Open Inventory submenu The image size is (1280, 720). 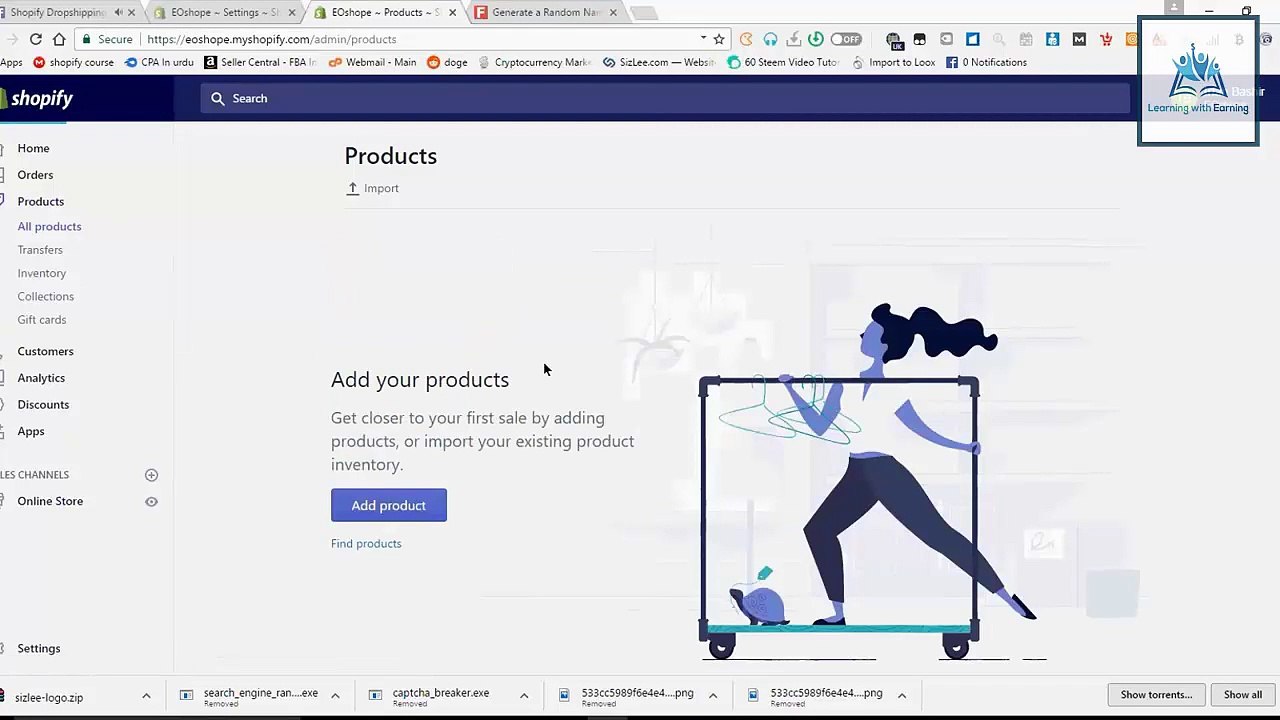[x=41, y=273]
